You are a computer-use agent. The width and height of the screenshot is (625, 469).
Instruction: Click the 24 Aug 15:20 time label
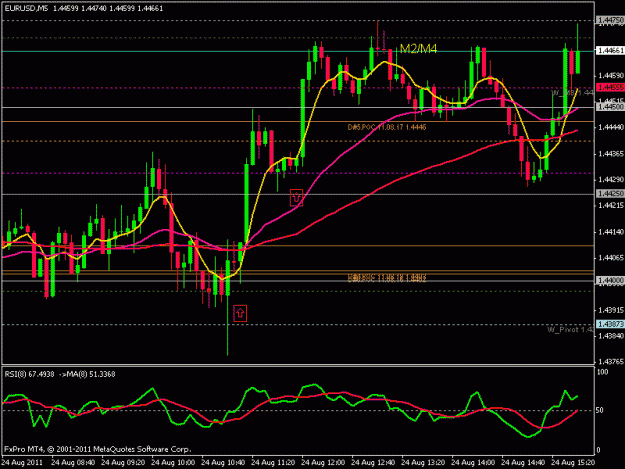[573, 463]
